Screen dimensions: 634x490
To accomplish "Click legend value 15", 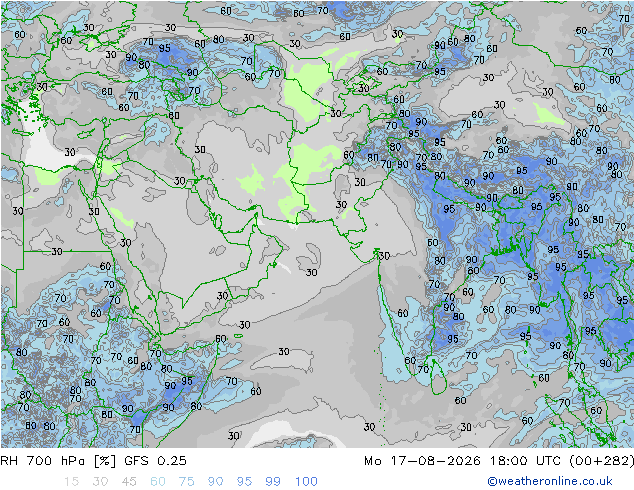I will (71, 481).
